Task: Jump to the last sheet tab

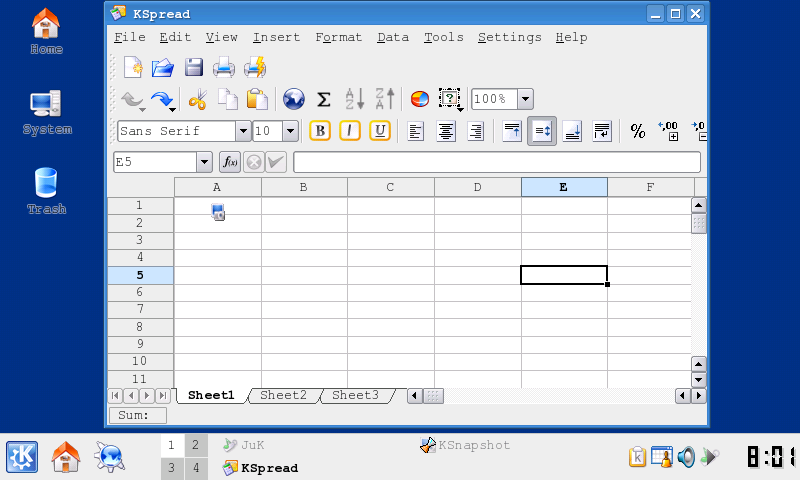Action: tap(163, 395)
